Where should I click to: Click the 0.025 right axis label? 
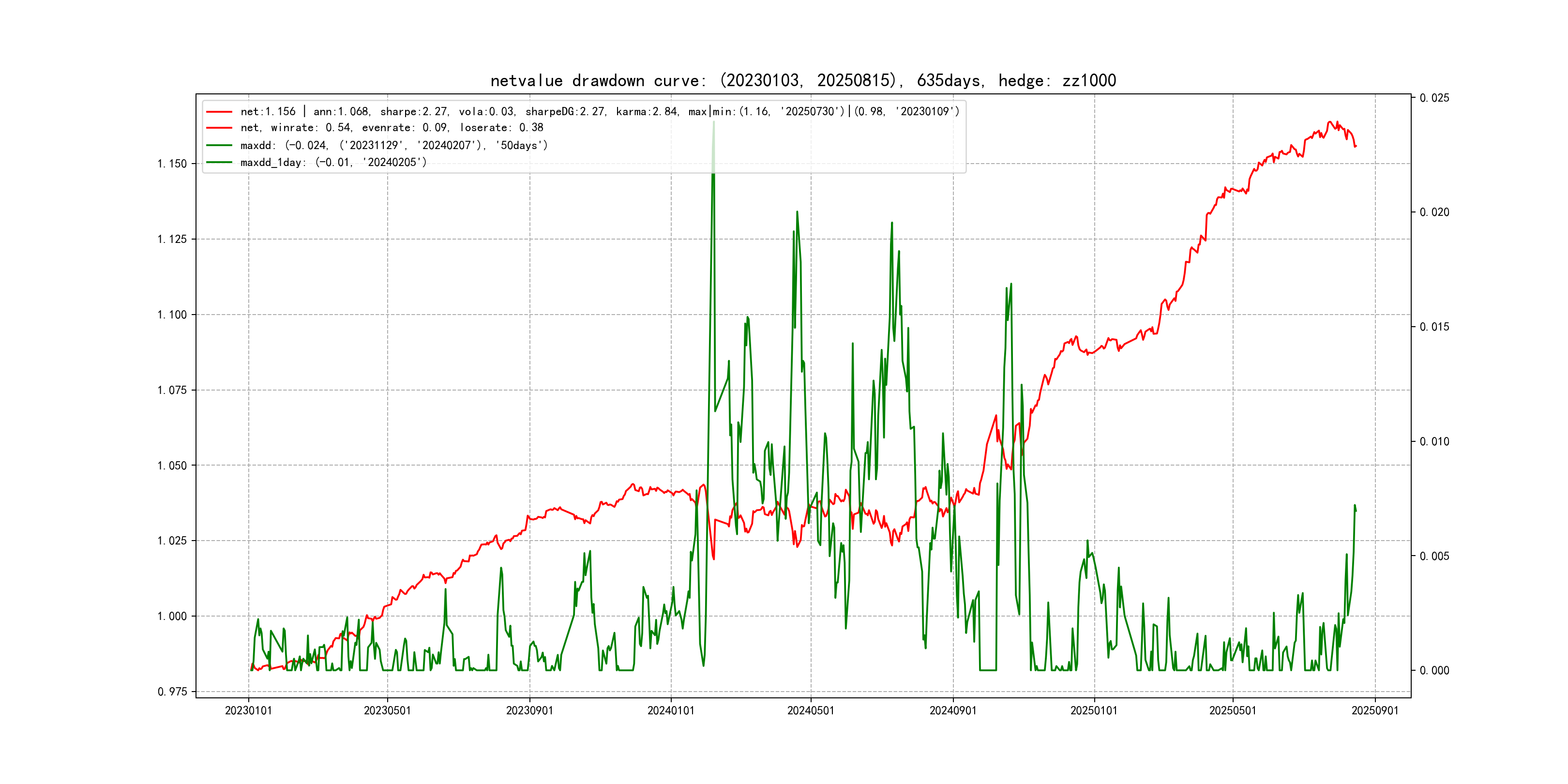point(1434,98)
